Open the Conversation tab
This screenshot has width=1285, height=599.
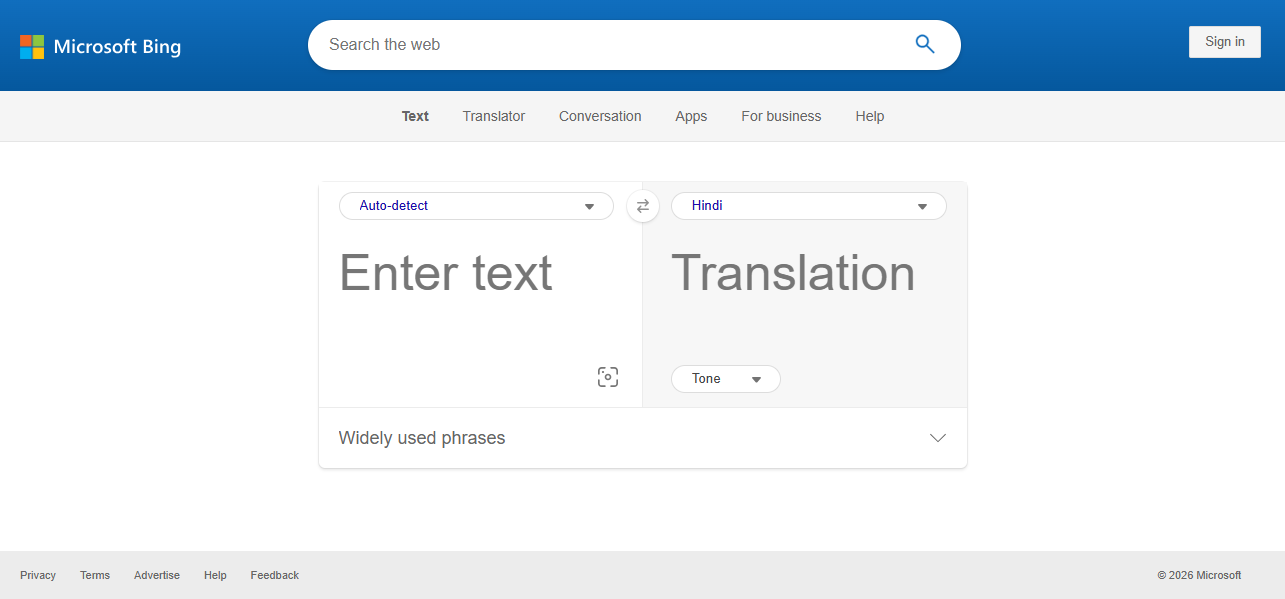[x=600, y=116]
